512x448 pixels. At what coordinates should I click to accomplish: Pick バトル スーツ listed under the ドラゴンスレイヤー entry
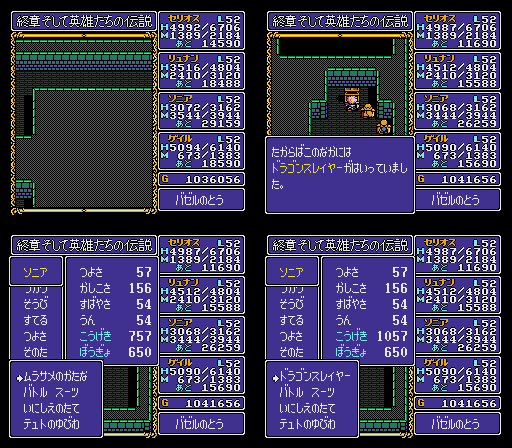coord(307,392)
